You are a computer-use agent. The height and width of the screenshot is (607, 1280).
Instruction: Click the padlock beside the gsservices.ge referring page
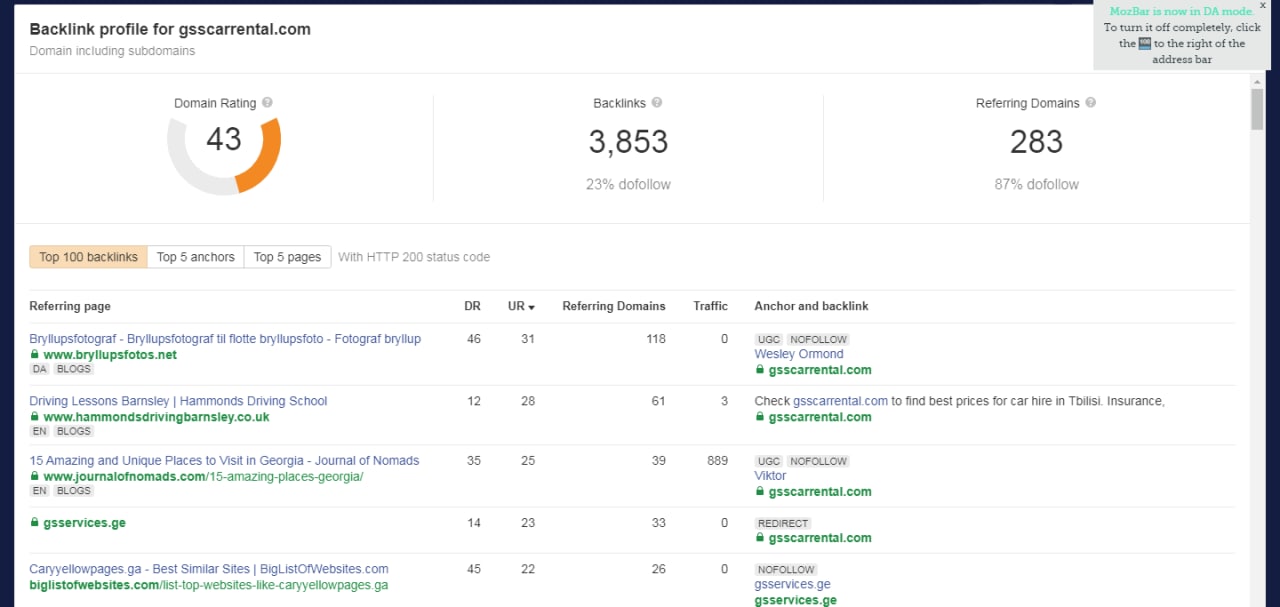pyautogui.click(x=35, y=523)
